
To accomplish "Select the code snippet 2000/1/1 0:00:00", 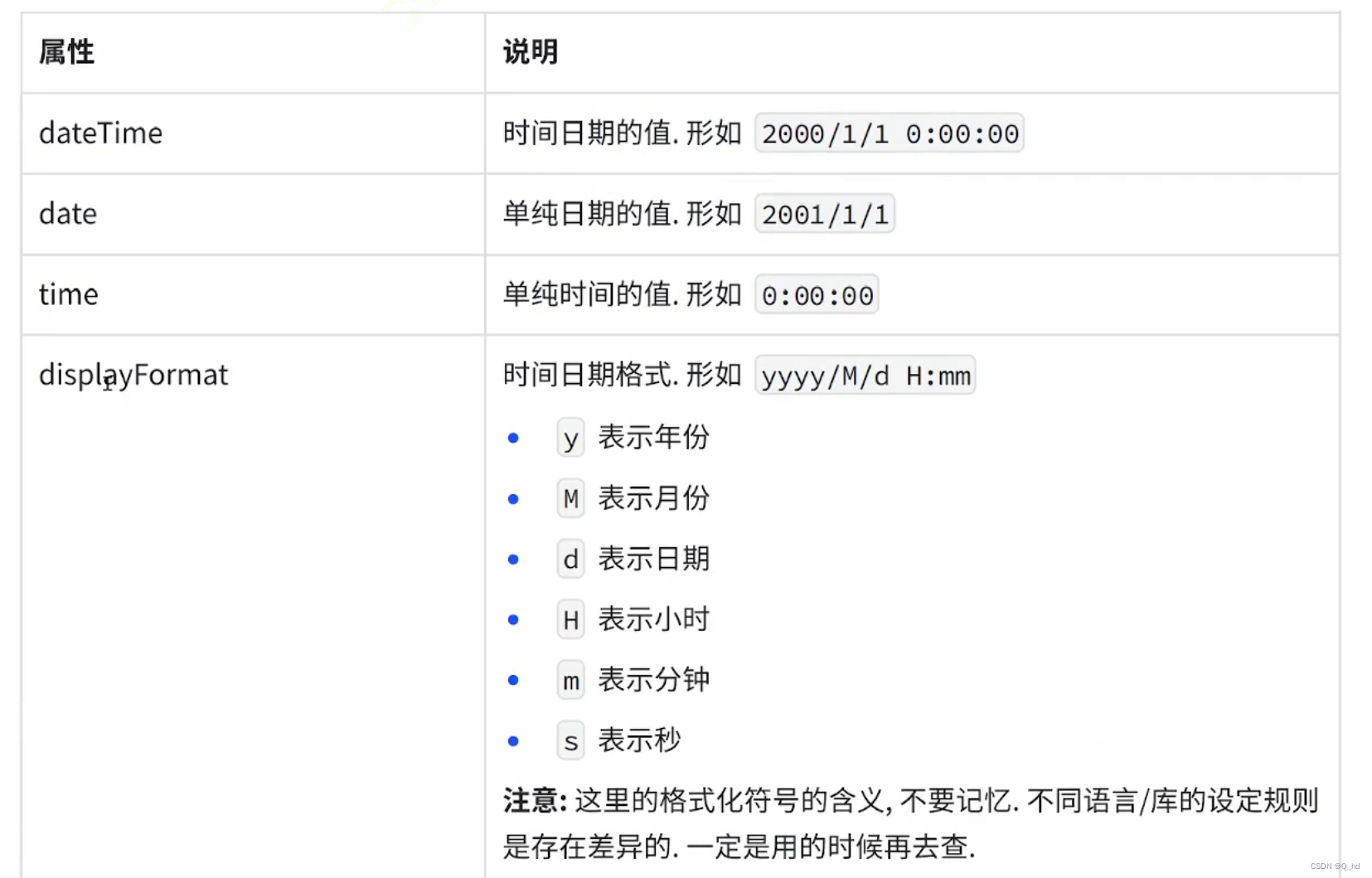I will click(x=889, y=133).
